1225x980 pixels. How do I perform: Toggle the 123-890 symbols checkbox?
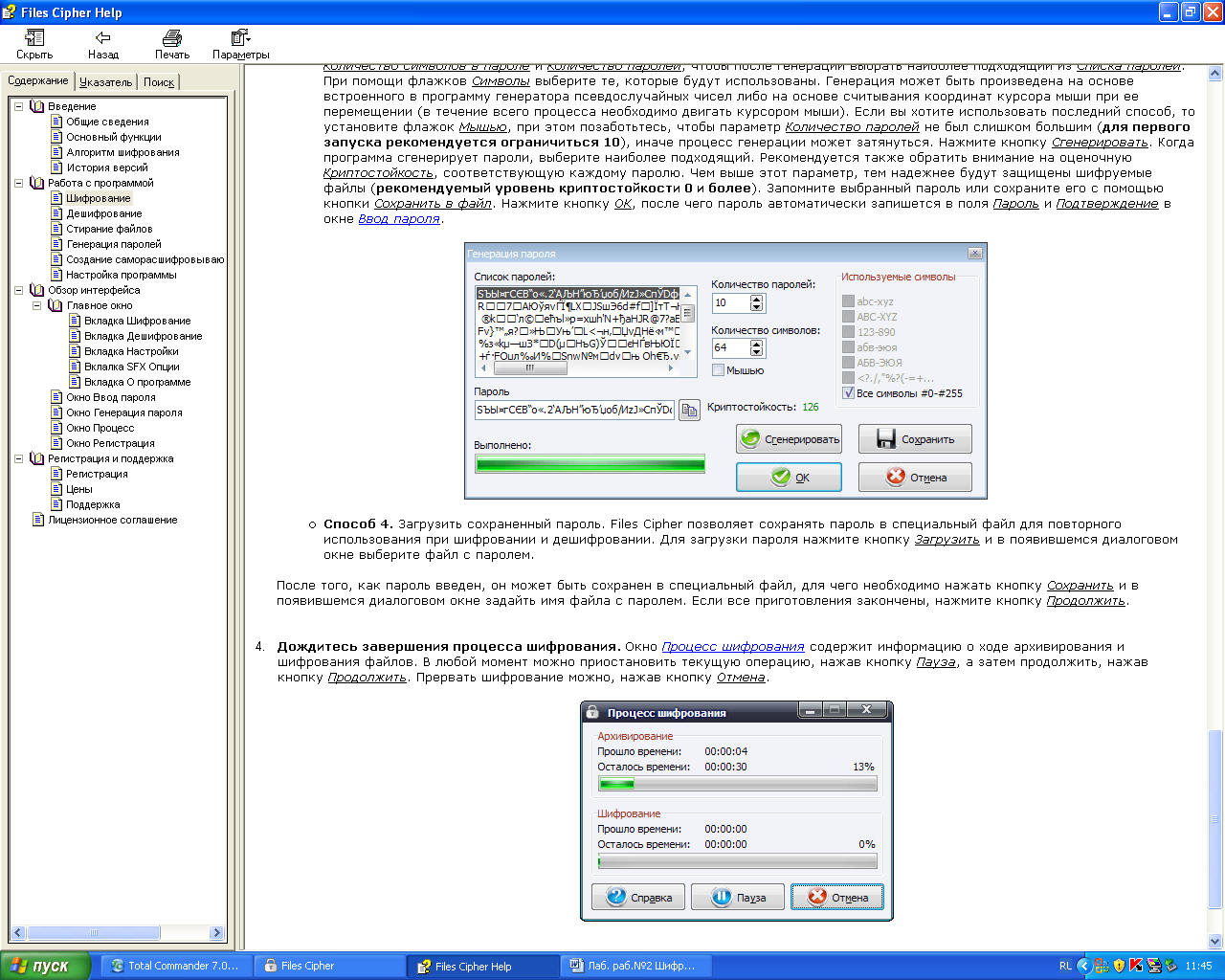pos(848,332)
